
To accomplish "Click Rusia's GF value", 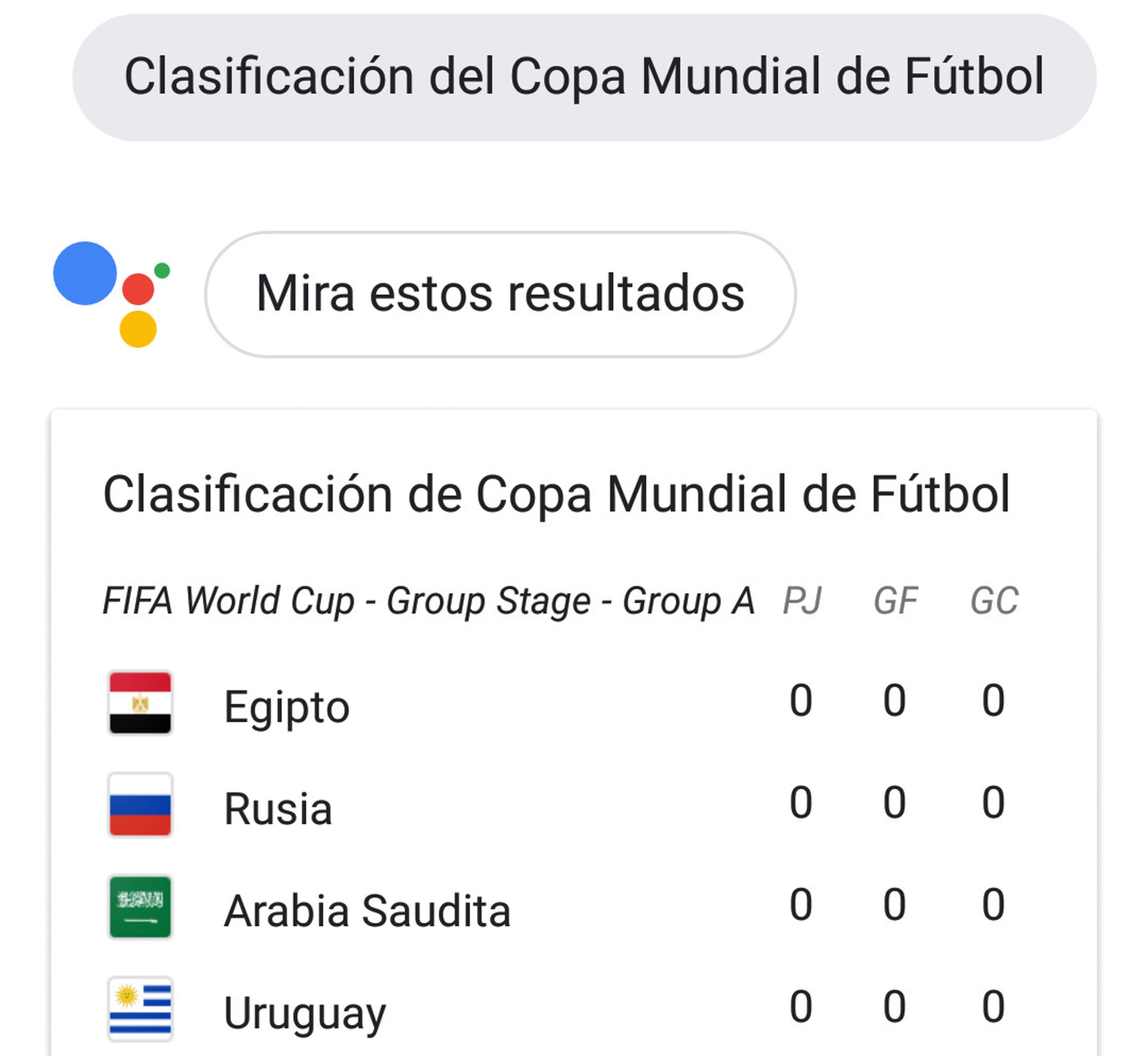I will [894, 803].
